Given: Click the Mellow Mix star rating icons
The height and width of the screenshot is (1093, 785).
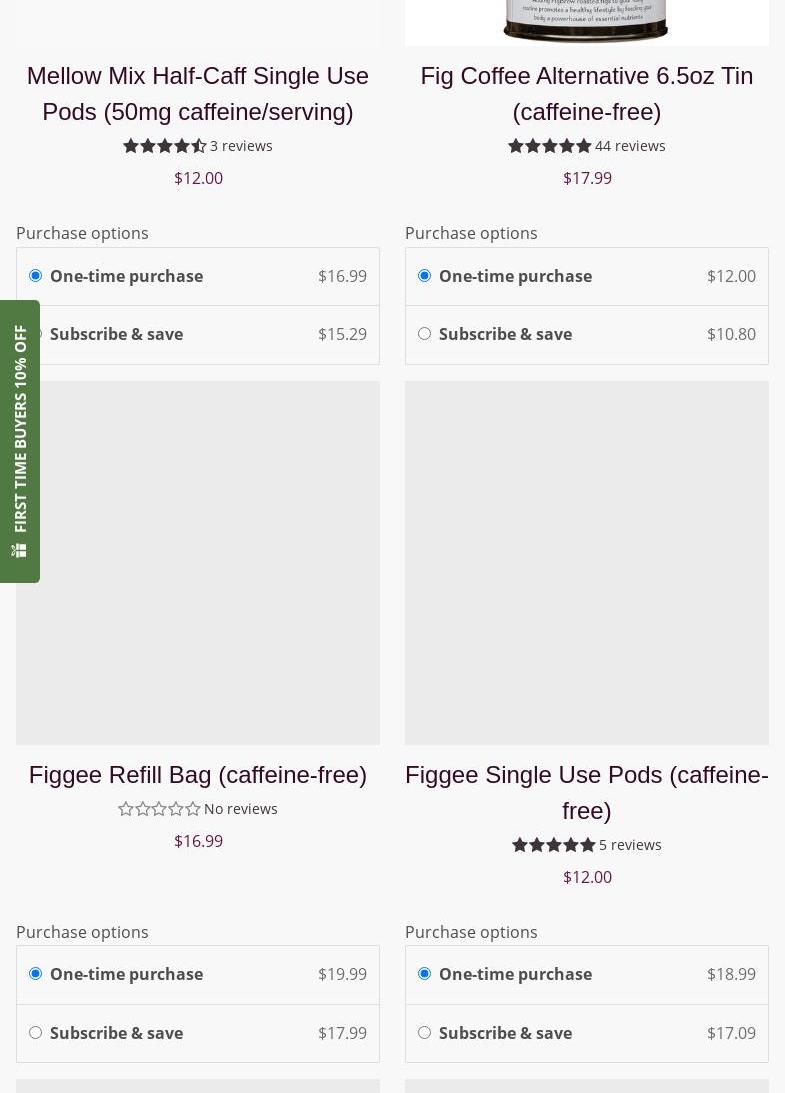Looking at the screenshot, I should pos(164,146).
